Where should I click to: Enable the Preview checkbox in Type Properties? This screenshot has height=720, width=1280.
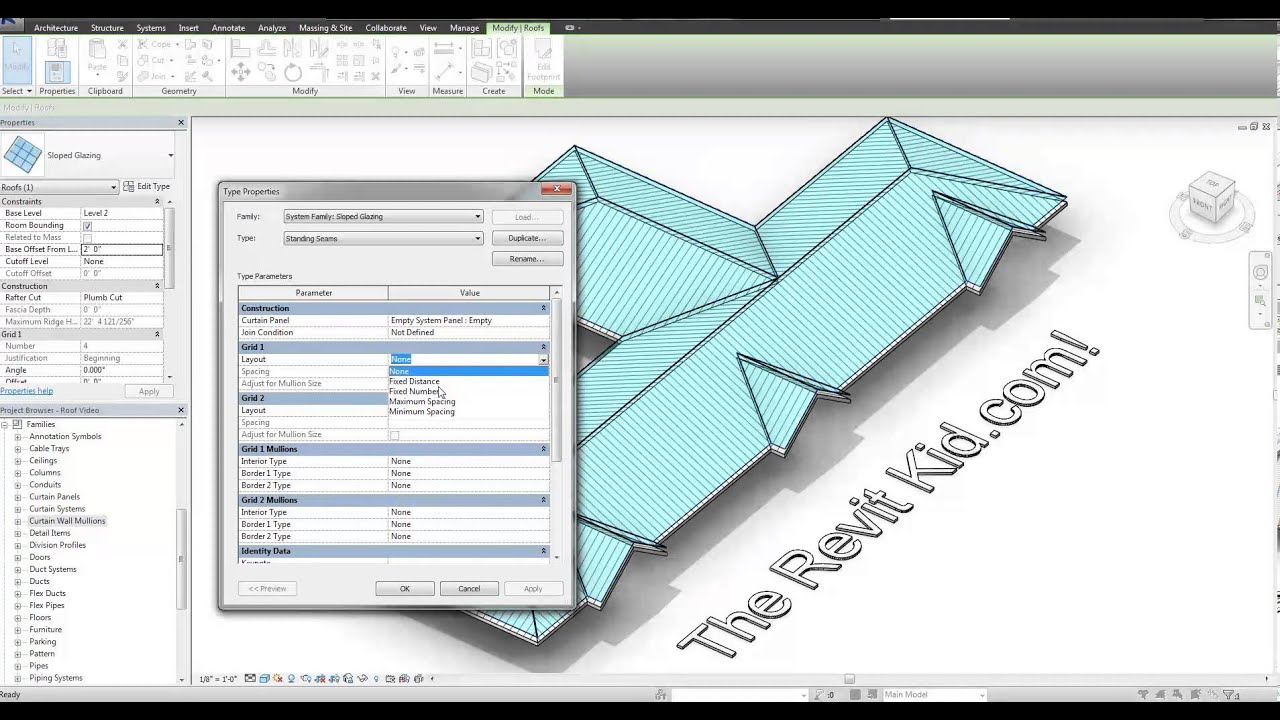266,588
